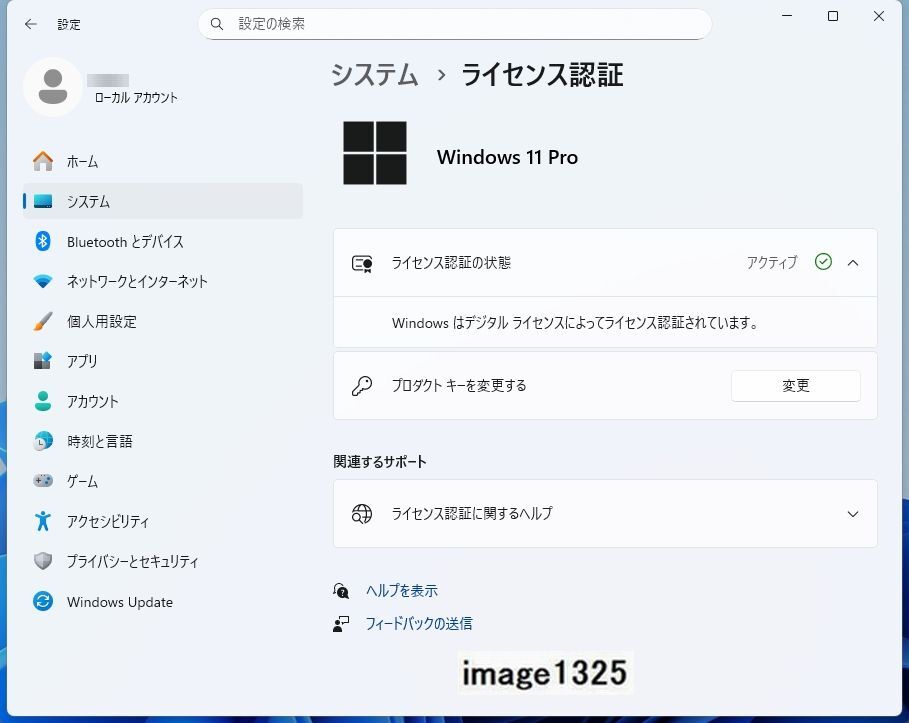Image resolution: width=909 pixels, height=723 pixels.
Task: Expand ライセンス認証に関するヘルプ
Action: pos(852,513)
